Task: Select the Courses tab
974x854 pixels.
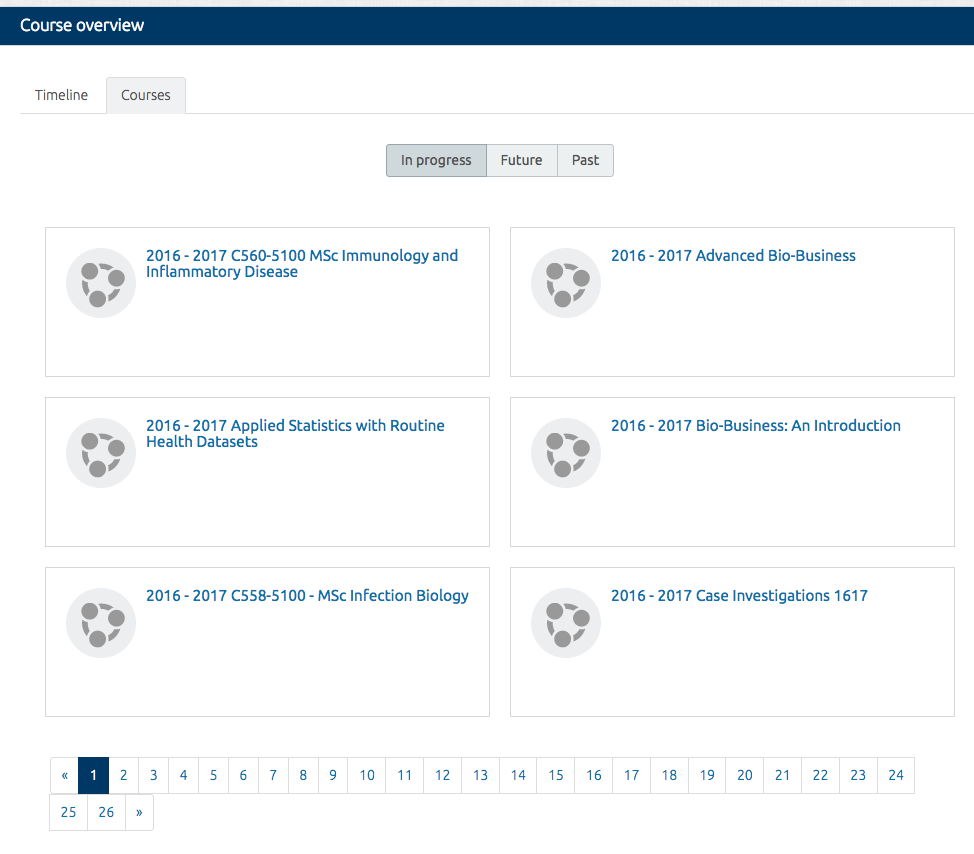Action: point(146,95)
